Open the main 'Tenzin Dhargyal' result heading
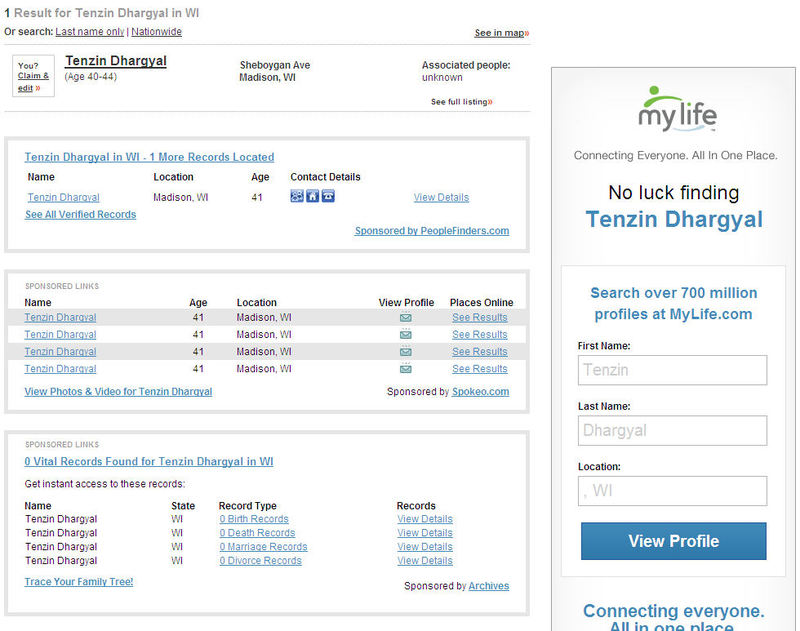 (116, 61)
